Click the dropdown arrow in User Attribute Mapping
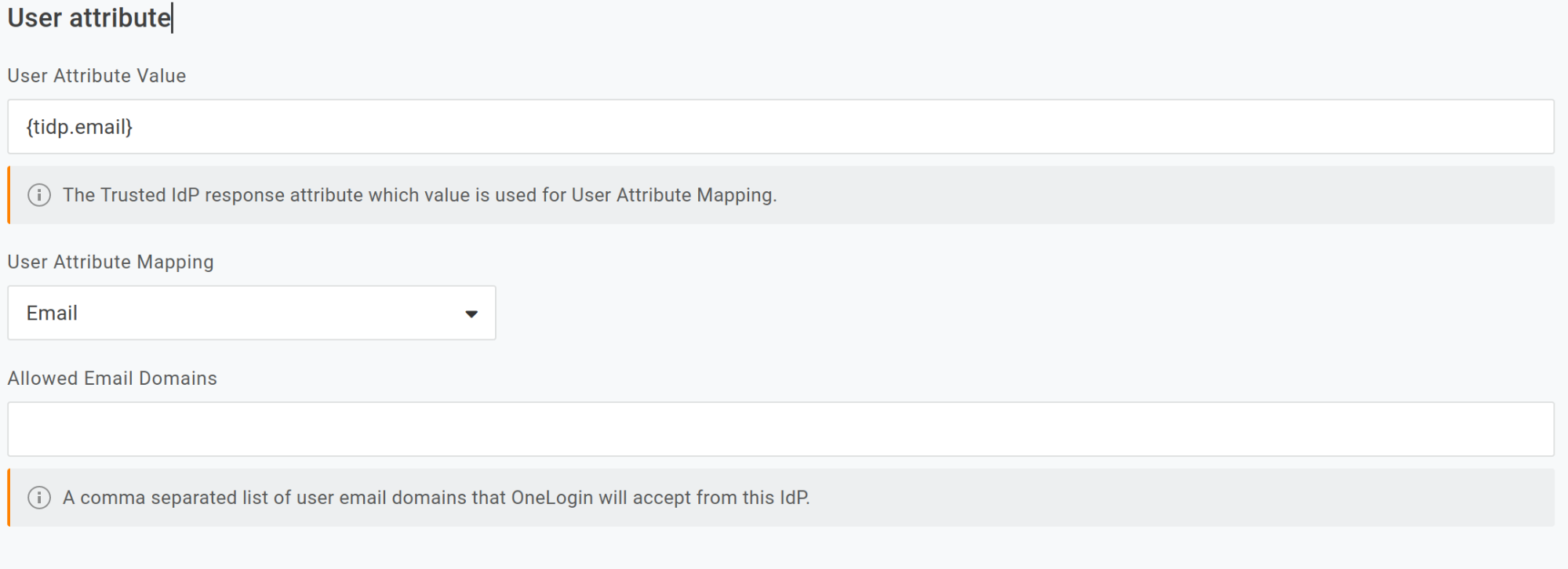Image resolution: width=1568 pixels, height=569 pixels. click(x=471, y=313)
